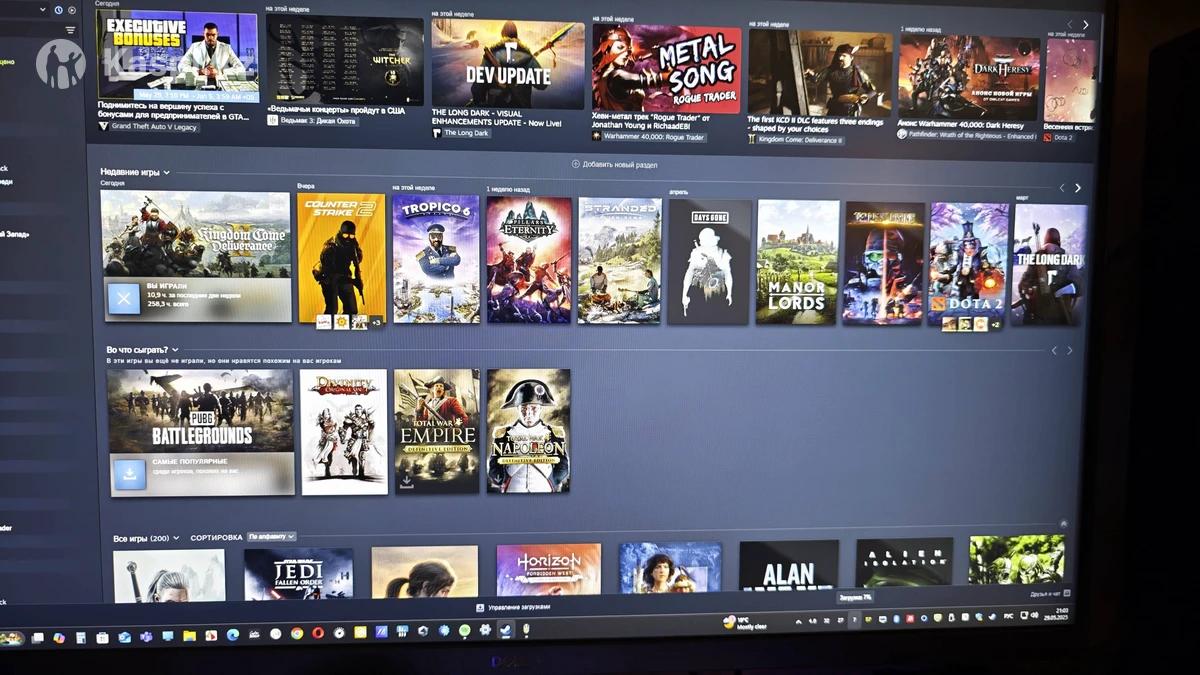Viewport: 1200px width, 675px height.
Task: Open the Witcher concerts news thumbnail
Action: coord(346,58)
